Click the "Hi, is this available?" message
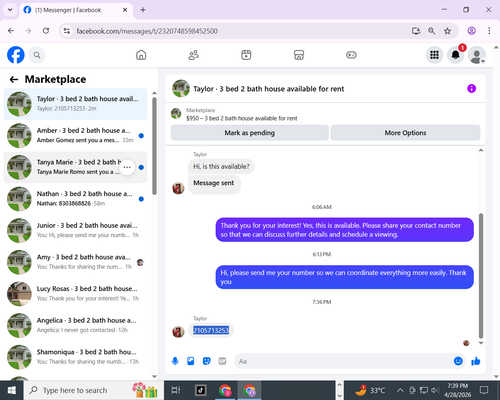This screenshot has width=500, height=400. (x=221, y=166)
